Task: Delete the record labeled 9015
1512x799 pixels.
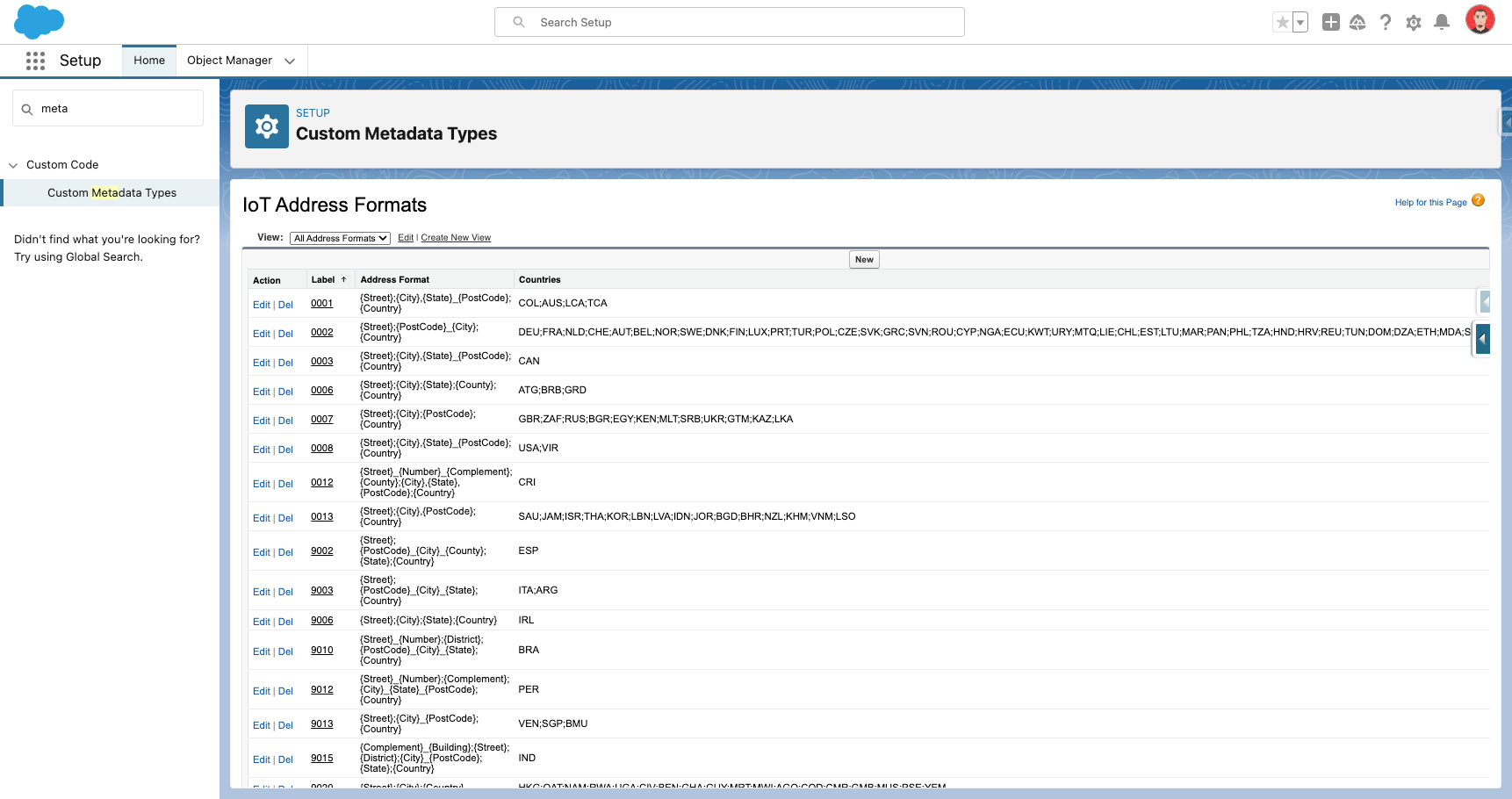Action: pos(285,759)
